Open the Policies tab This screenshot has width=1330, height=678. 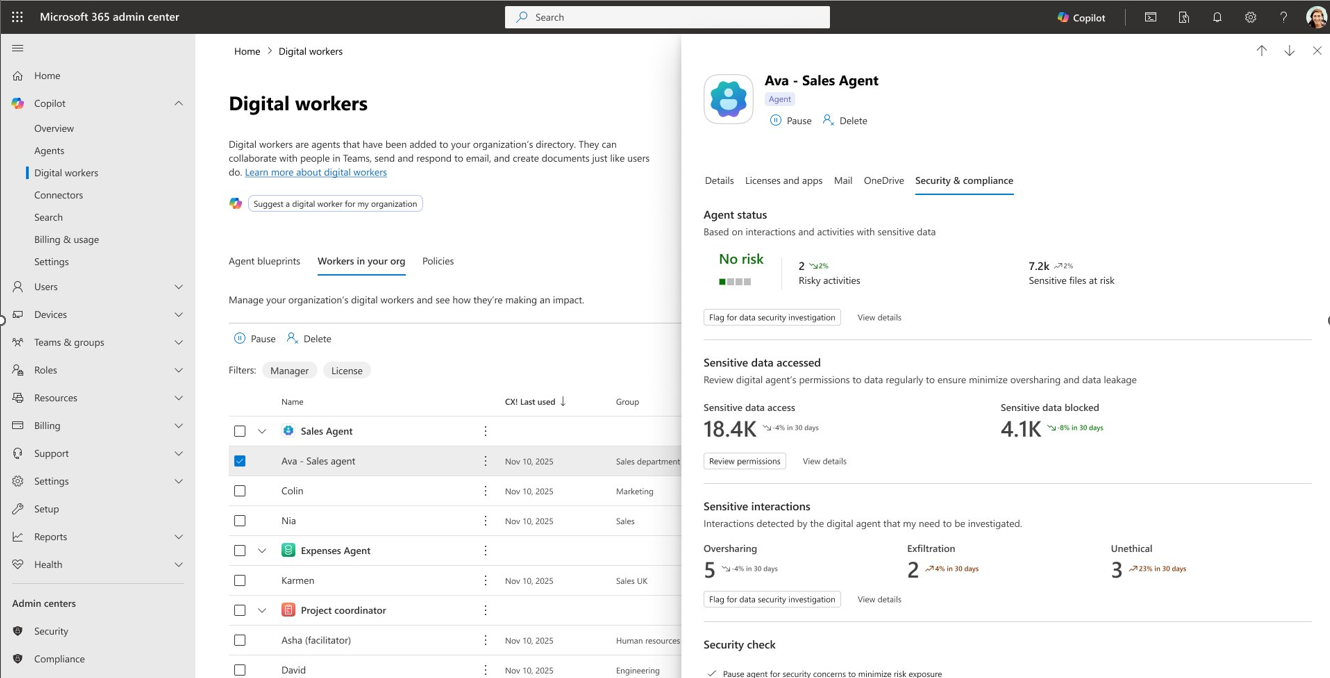point(438,261)
